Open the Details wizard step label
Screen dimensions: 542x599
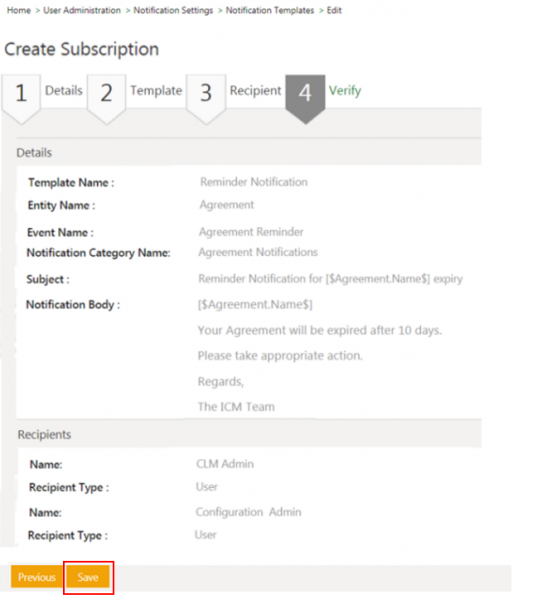[64, 91]
